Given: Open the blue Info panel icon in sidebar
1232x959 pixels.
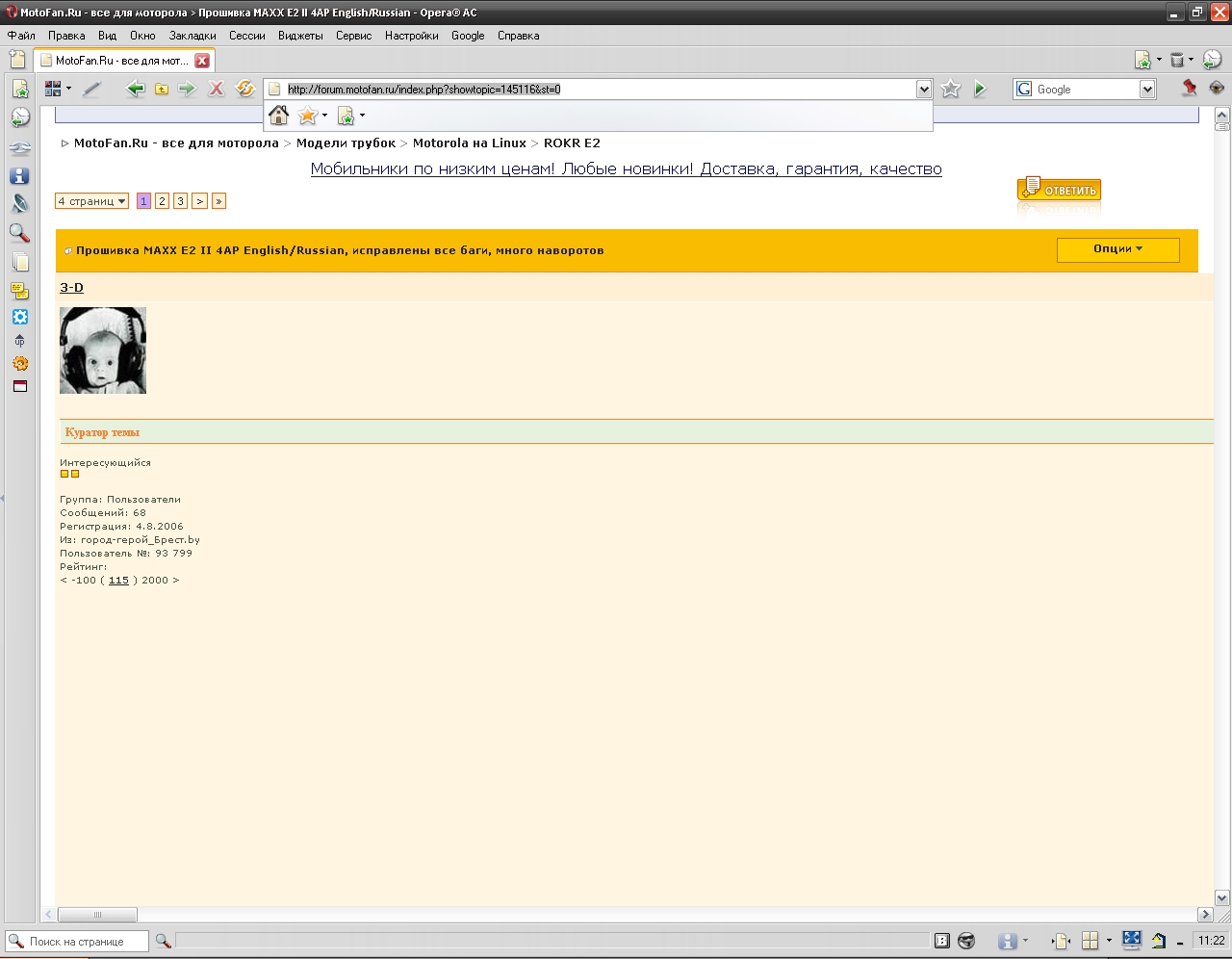Looking at the screenshot, I should (x=19, y=176).
